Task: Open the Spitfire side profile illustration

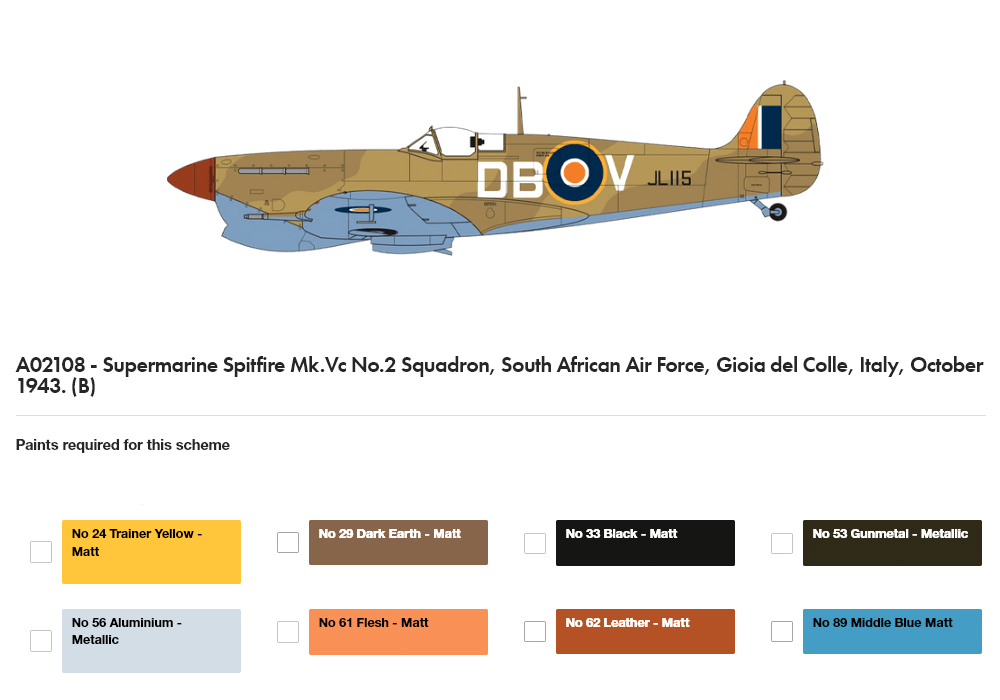Action: pos(495,169)
